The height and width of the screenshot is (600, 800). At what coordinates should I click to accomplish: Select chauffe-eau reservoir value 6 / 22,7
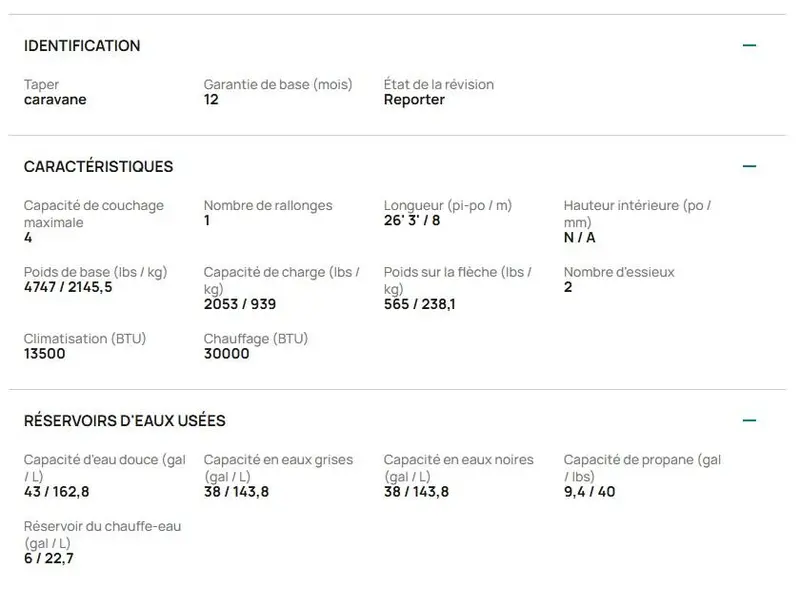[48, 559]
